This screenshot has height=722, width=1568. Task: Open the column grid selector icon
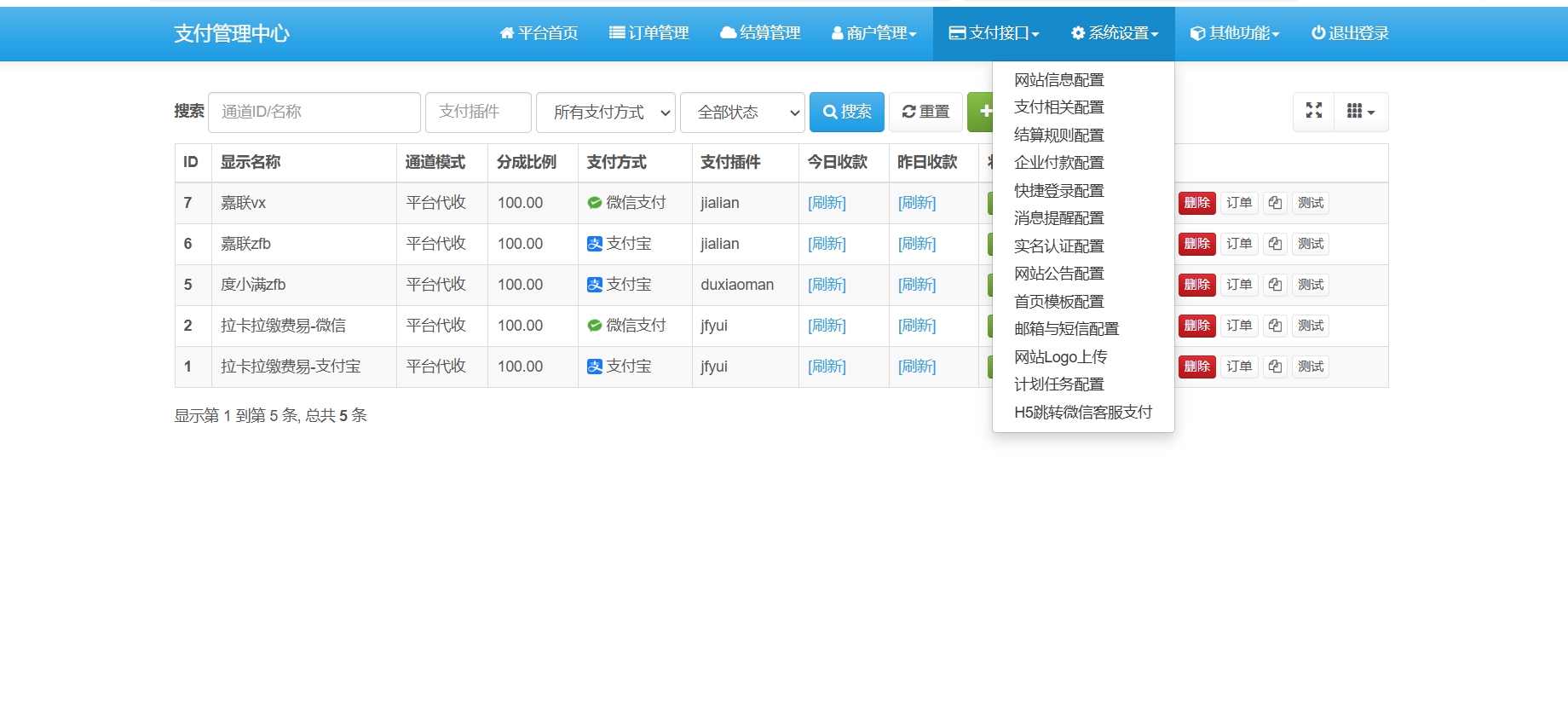point(1360,112)
